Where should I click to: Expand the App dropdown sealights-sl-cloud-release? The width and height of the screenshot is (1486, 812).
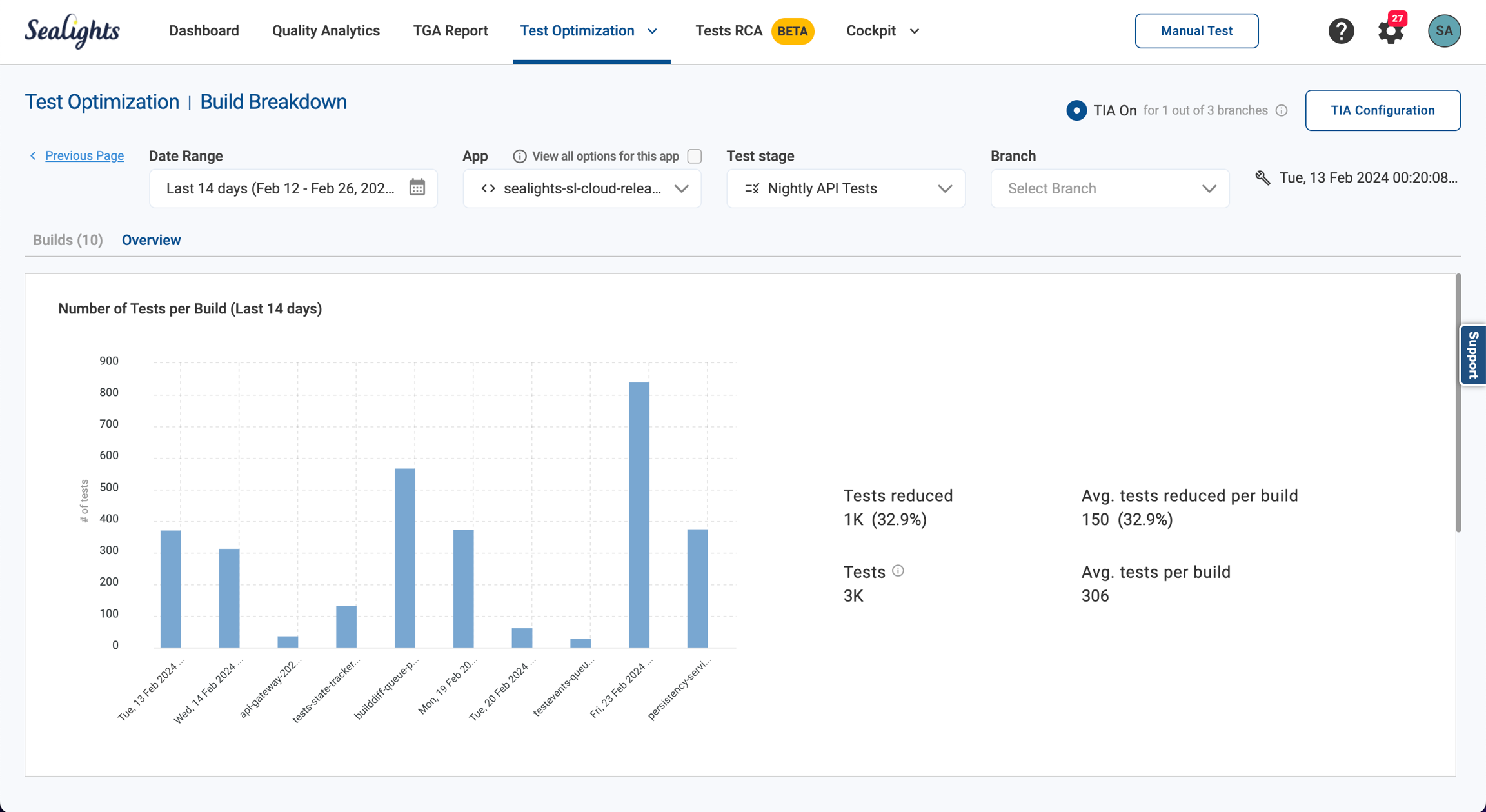pos(582,188)
